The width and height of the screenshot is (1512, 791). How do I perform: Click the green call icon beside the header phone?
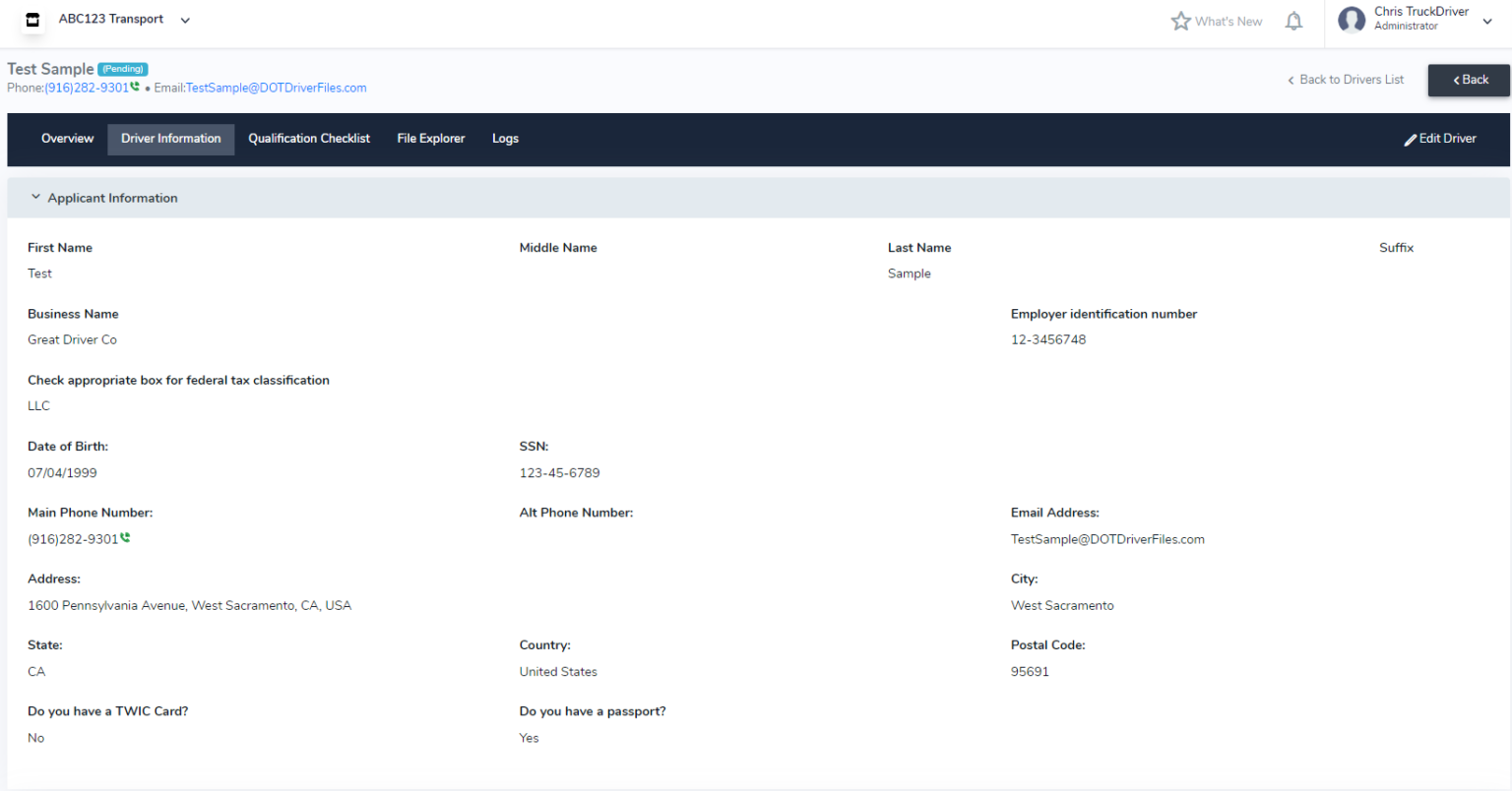(x=136, y=87)
